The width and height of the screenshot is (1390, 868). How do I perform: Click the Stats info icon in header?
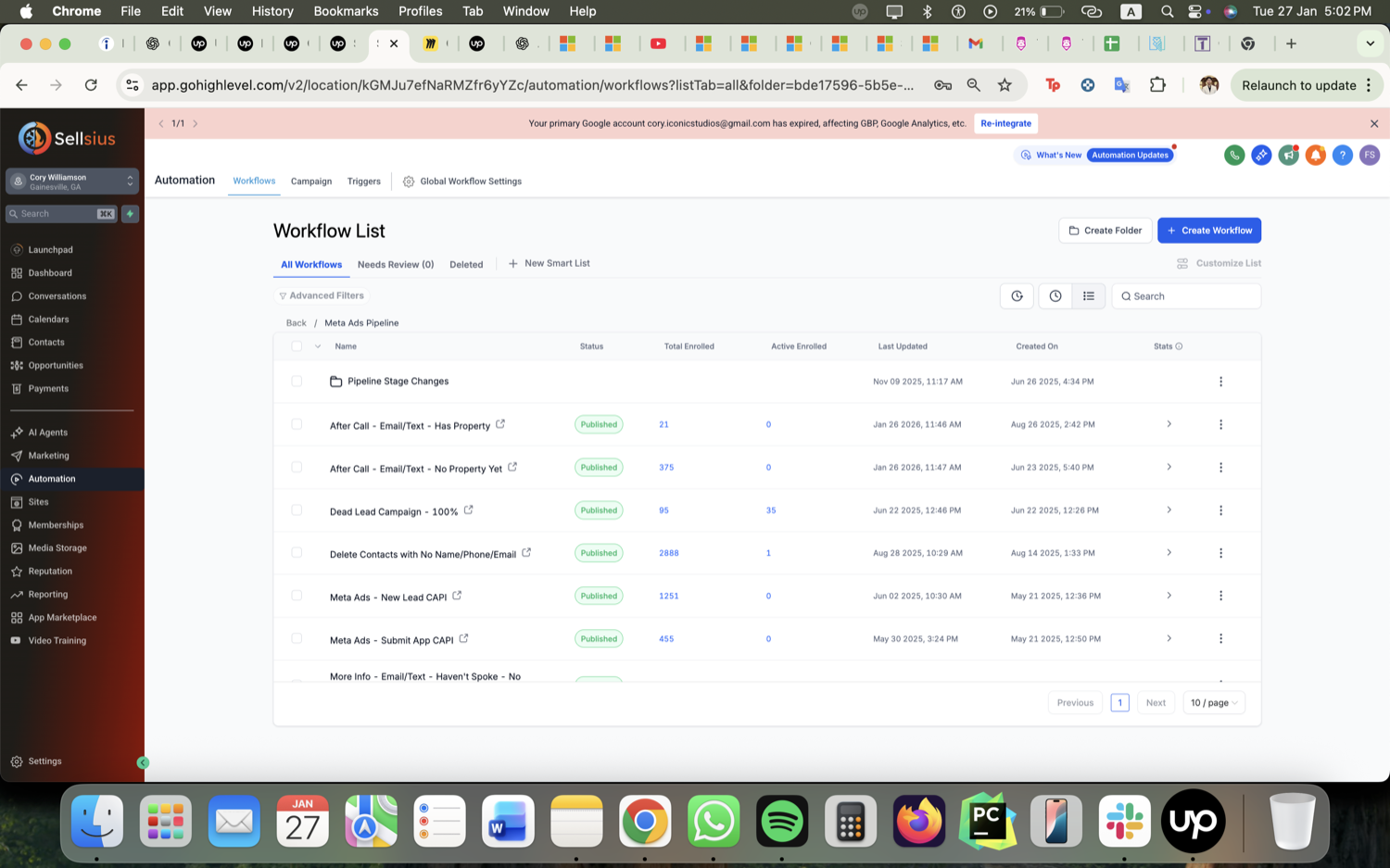pyautogui.click(x=1179, y=346)
